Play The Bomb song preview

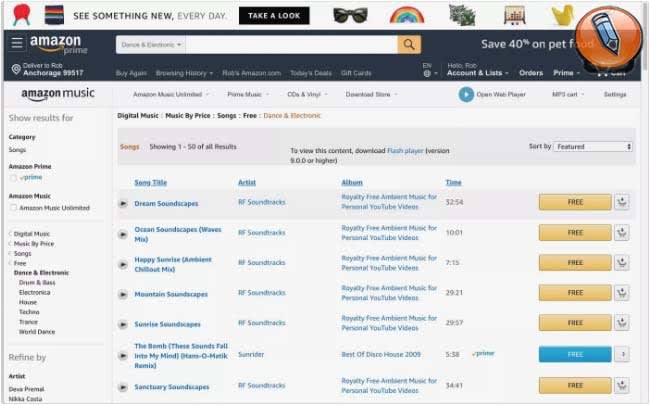(123, 356)
